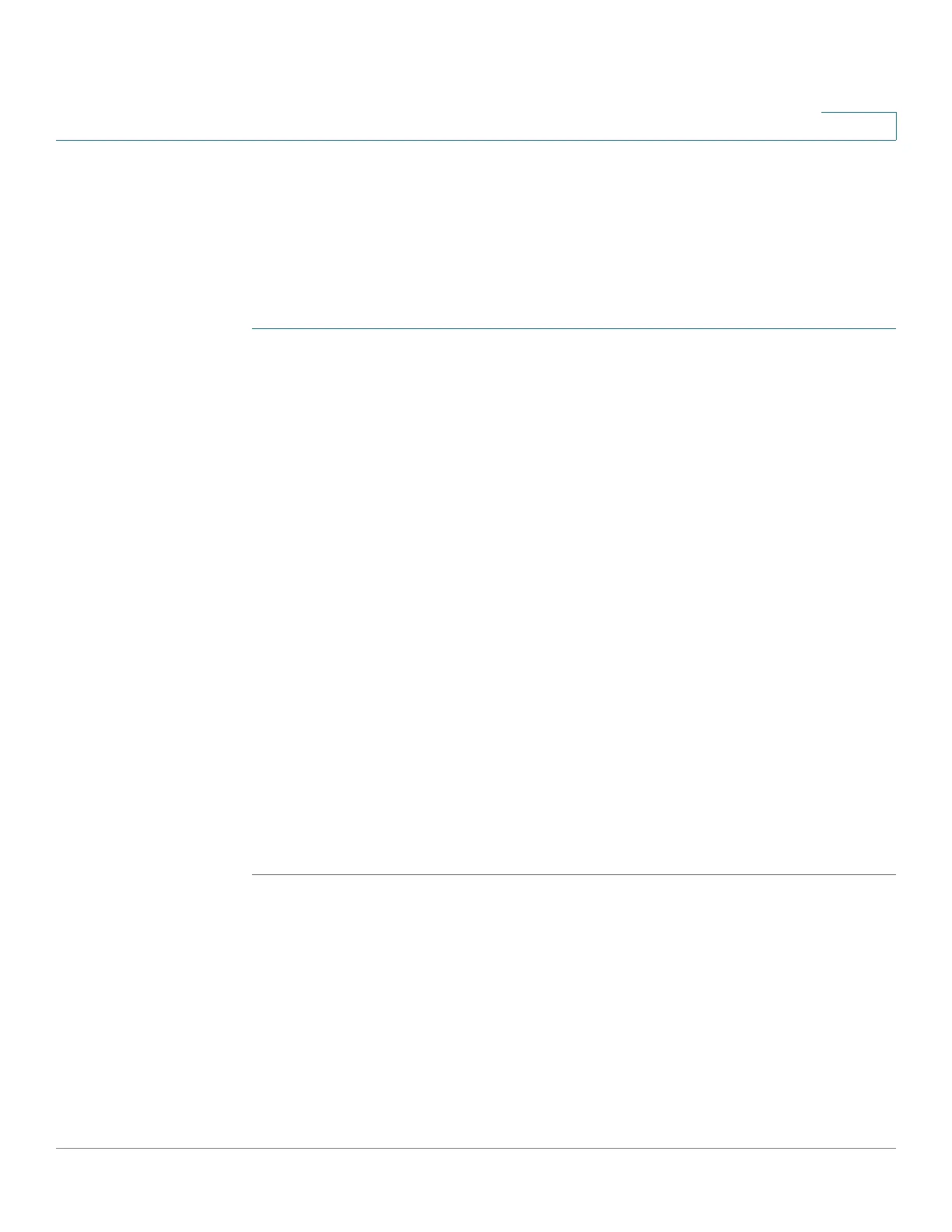Click the left end of the teal section divider

point(255,329)
